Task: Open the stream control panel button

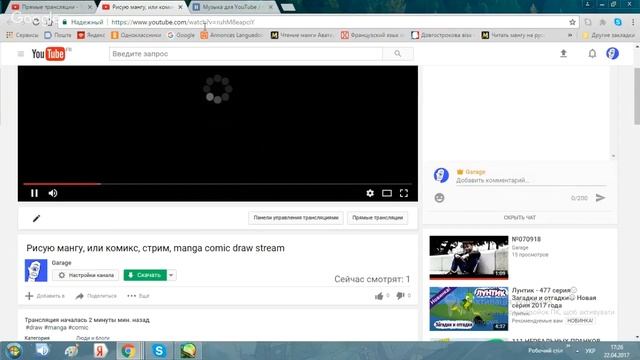Action: tap(296, 218)
